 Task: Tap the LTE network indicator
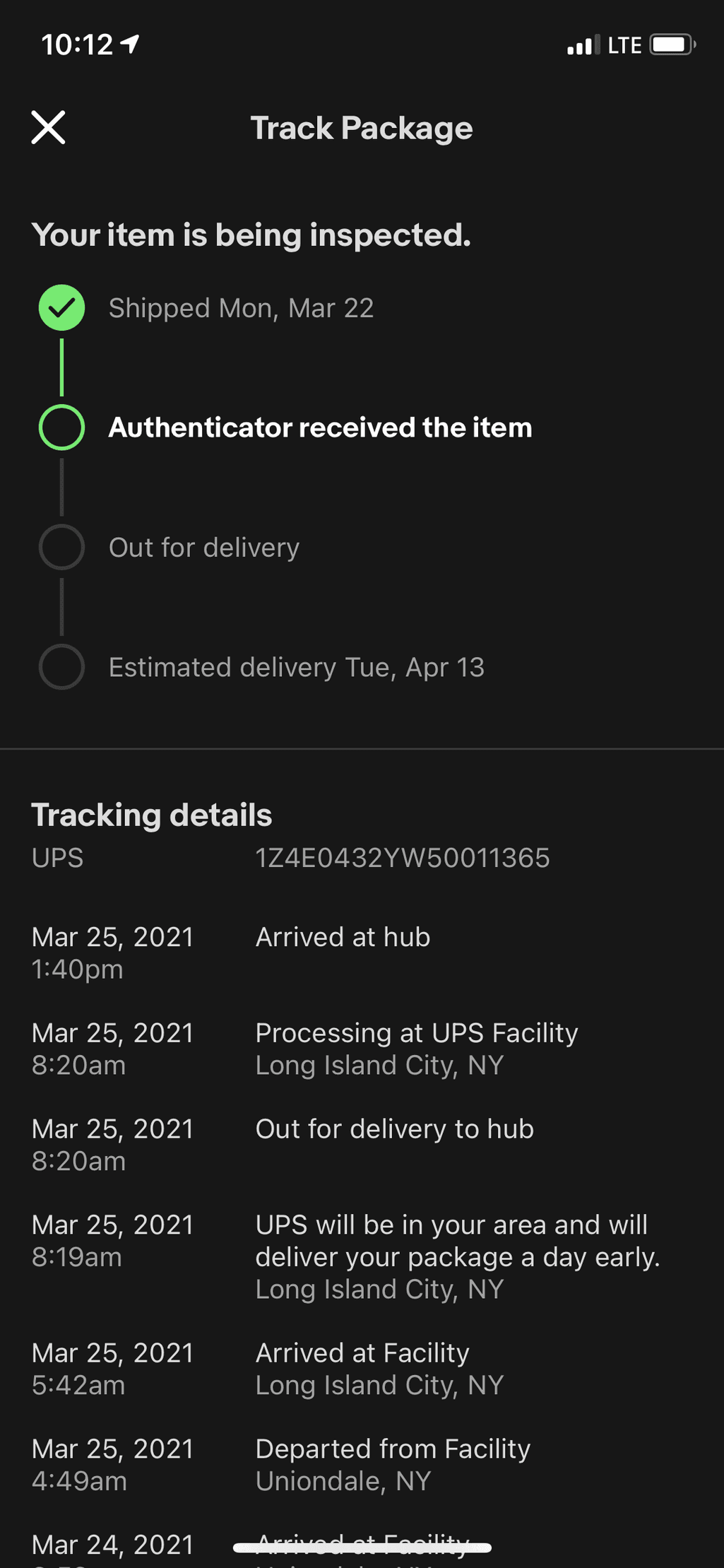pyautogui.click(x=624, y=46)
